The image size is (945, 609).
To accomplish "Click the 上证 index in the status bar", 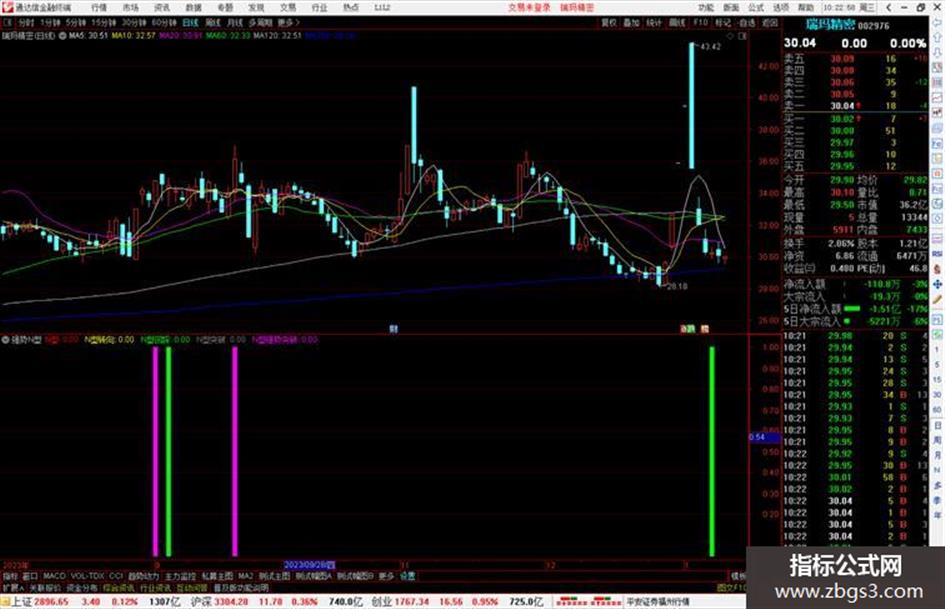I will [x=21, y=602].
